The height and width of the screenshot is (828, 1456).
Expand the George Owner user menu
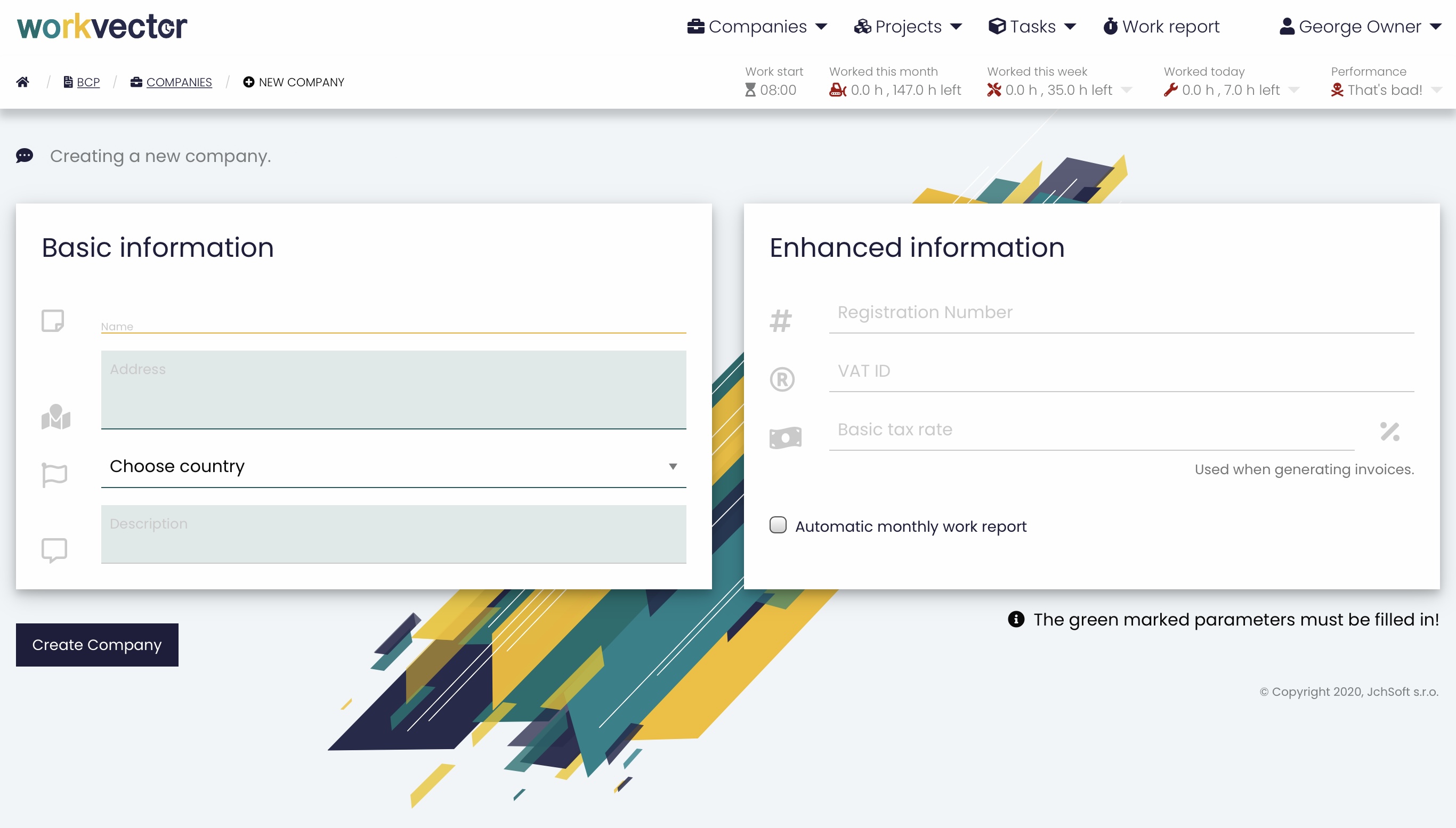[x=1360, y=27]
